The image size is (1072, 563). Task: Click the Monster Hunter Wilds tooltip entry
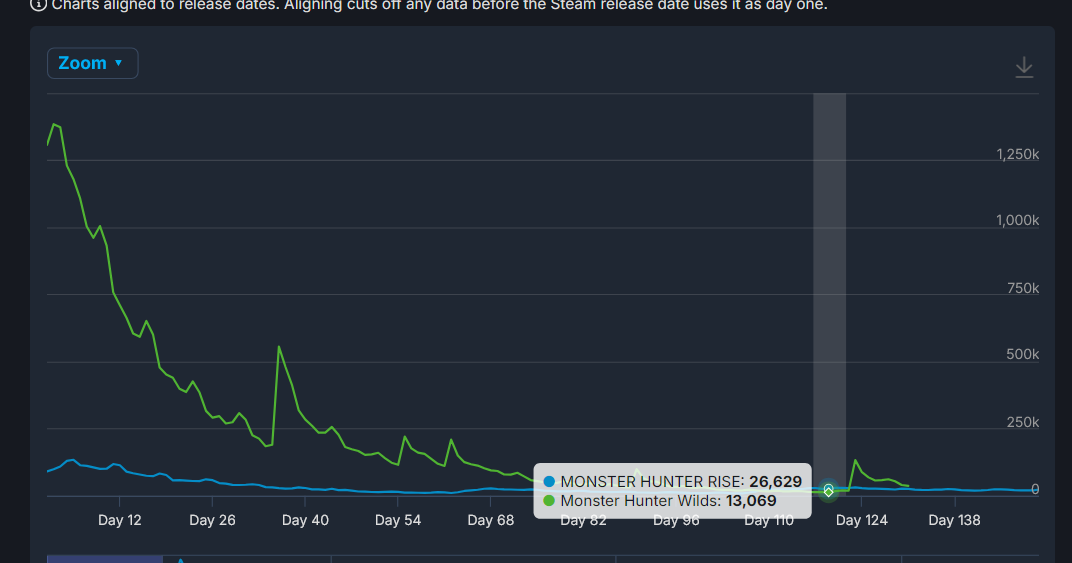[660, 501]
